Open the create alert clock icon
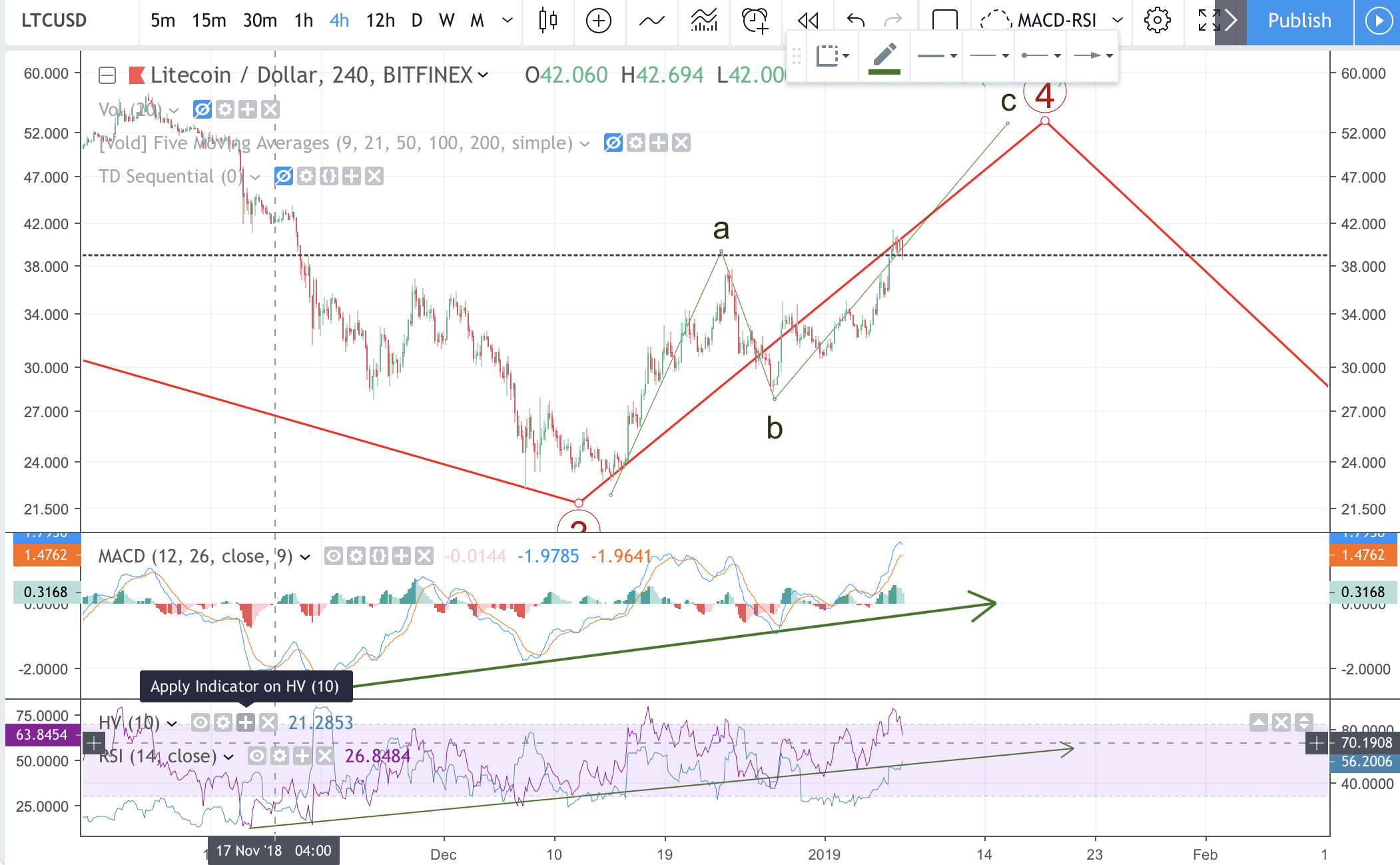This screenshot has width=1400, height=865. [755, 21]
